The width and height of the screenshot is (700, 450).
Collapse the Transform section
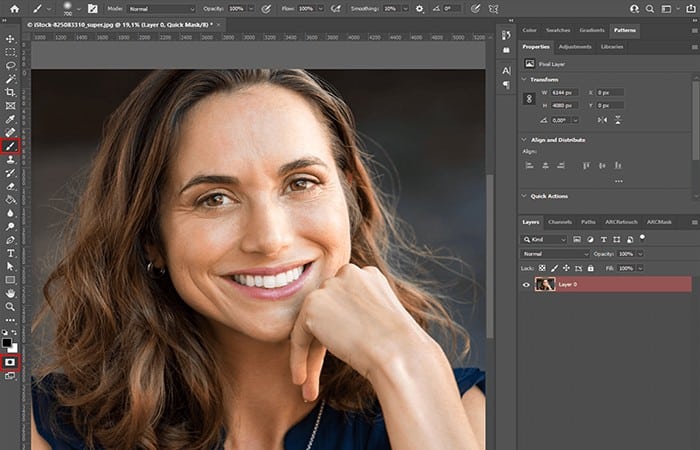point(524,79)
